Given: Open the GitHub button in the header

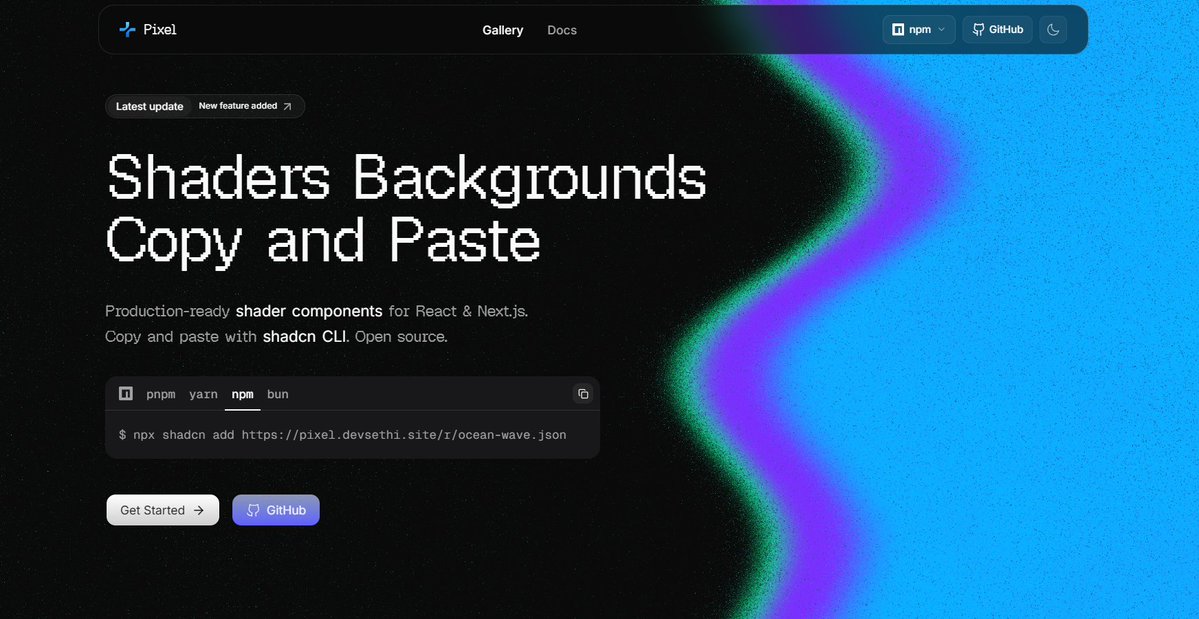Looking at the screenshot, I should pyautogui.click(x=997, y=30).
